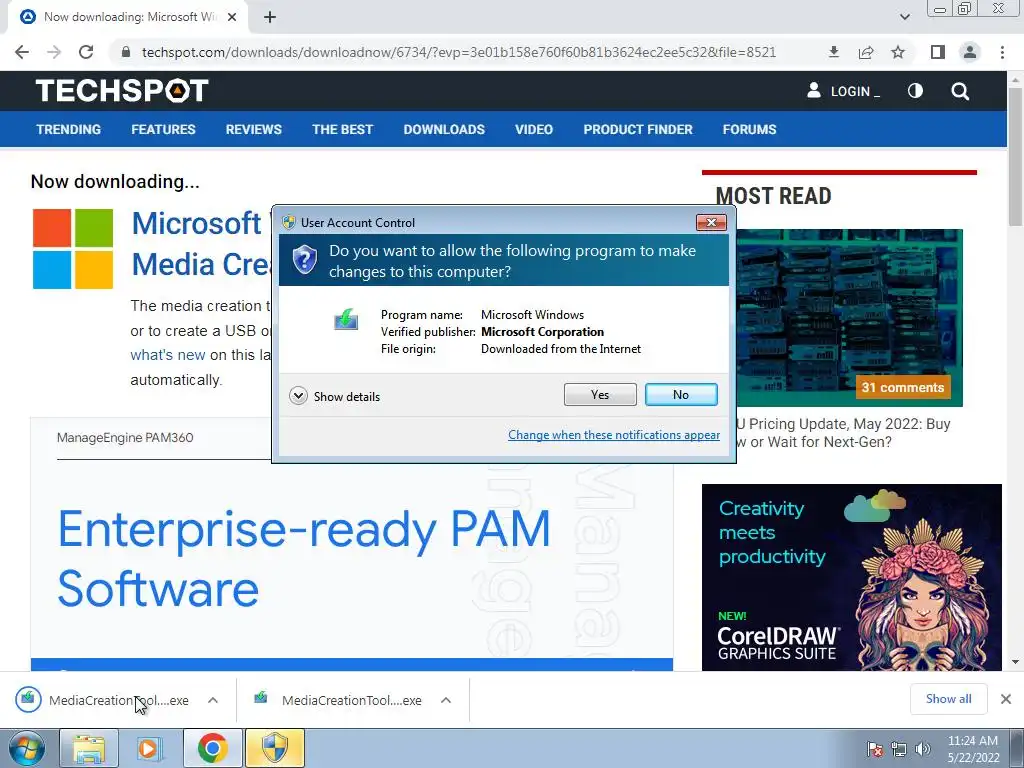Click Show all downloads
This screenshot has width=1024, height=768.
pyautogui.click(x=948, y=699)
